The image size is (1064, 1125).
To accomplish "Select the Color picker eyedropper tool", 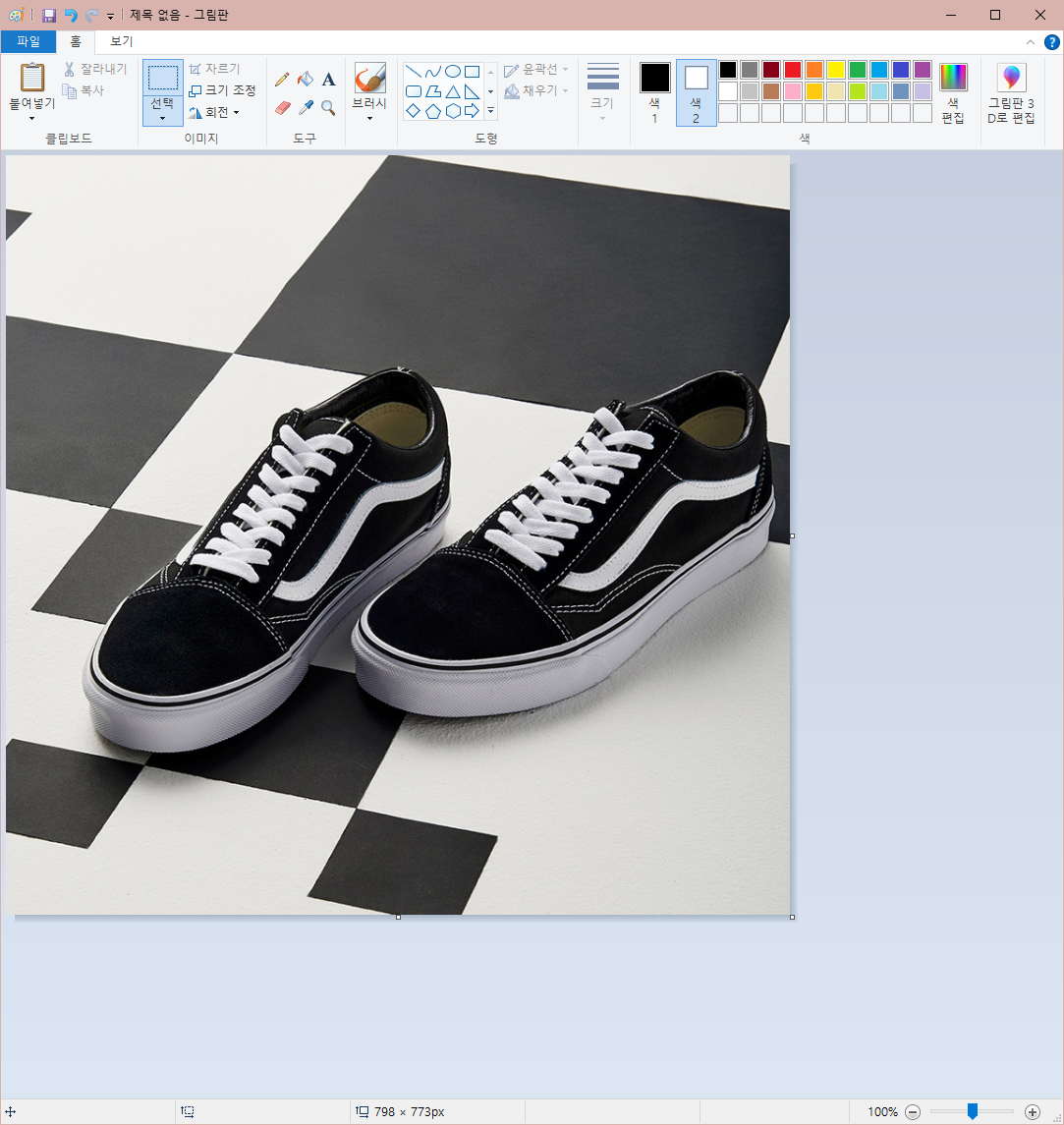I will [x=306, y=108].
